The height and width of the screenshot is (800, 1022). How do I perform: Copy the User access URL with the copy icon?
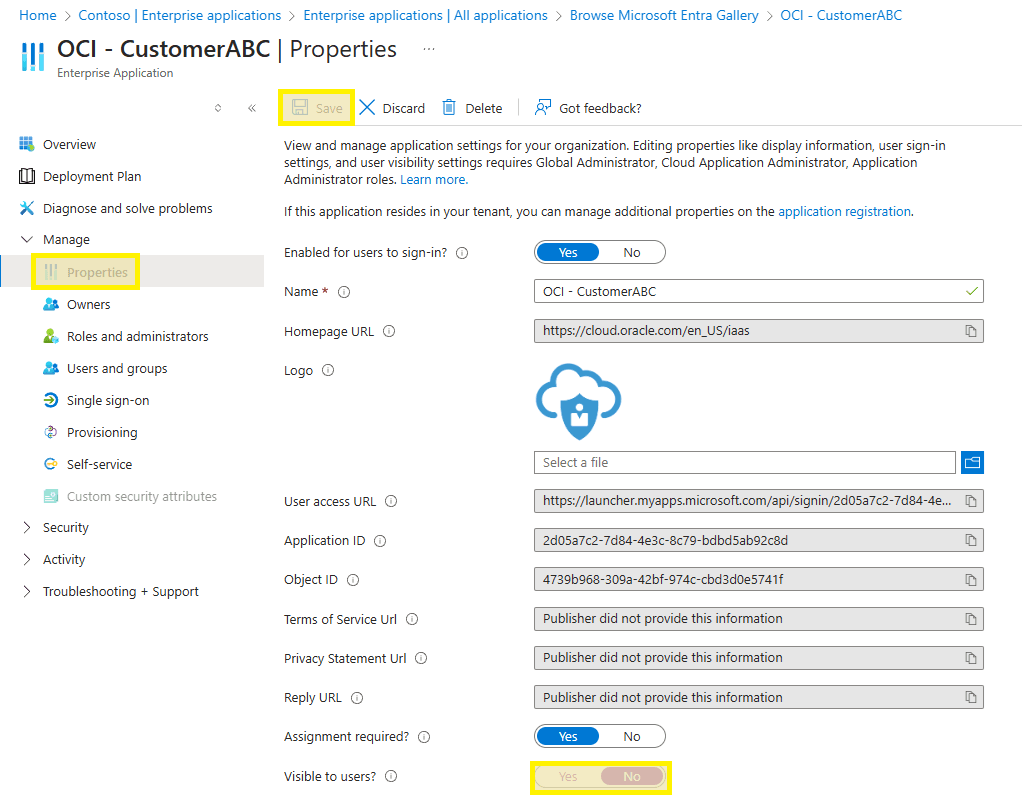[969, 501]
